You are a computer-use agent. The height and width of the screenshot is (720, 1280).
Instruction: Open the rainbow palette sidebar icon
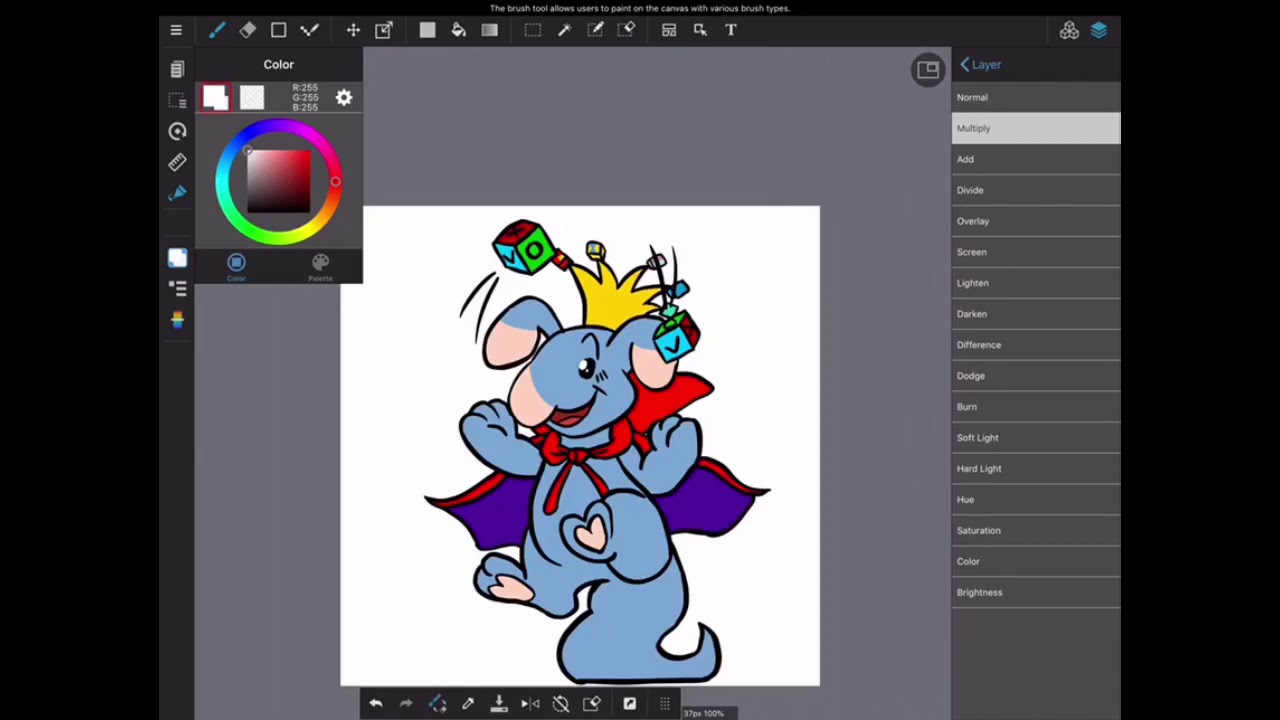(x=177, y=319)
